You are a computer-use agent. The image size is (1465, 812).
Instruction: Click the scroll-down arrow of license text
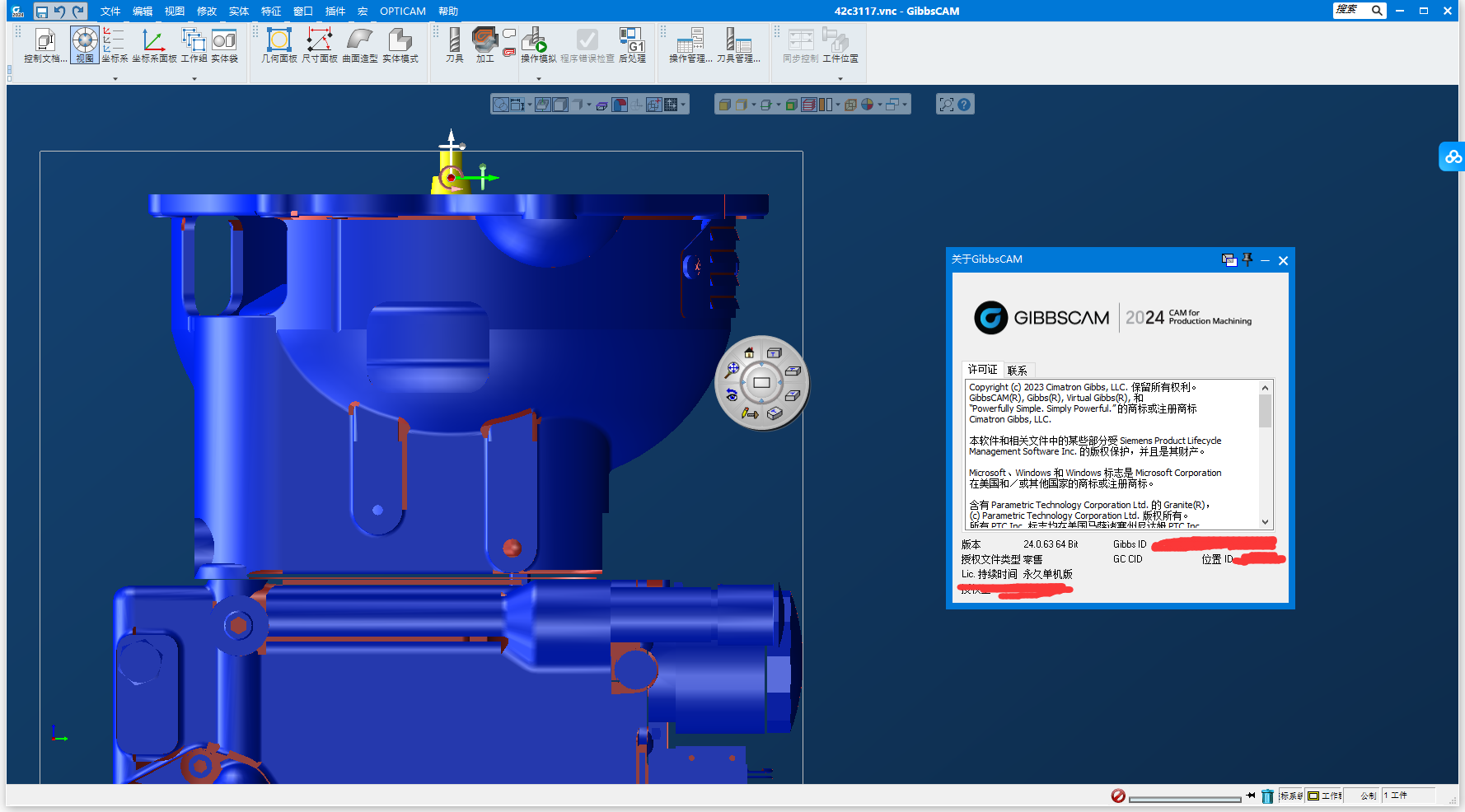[1266, 522]
